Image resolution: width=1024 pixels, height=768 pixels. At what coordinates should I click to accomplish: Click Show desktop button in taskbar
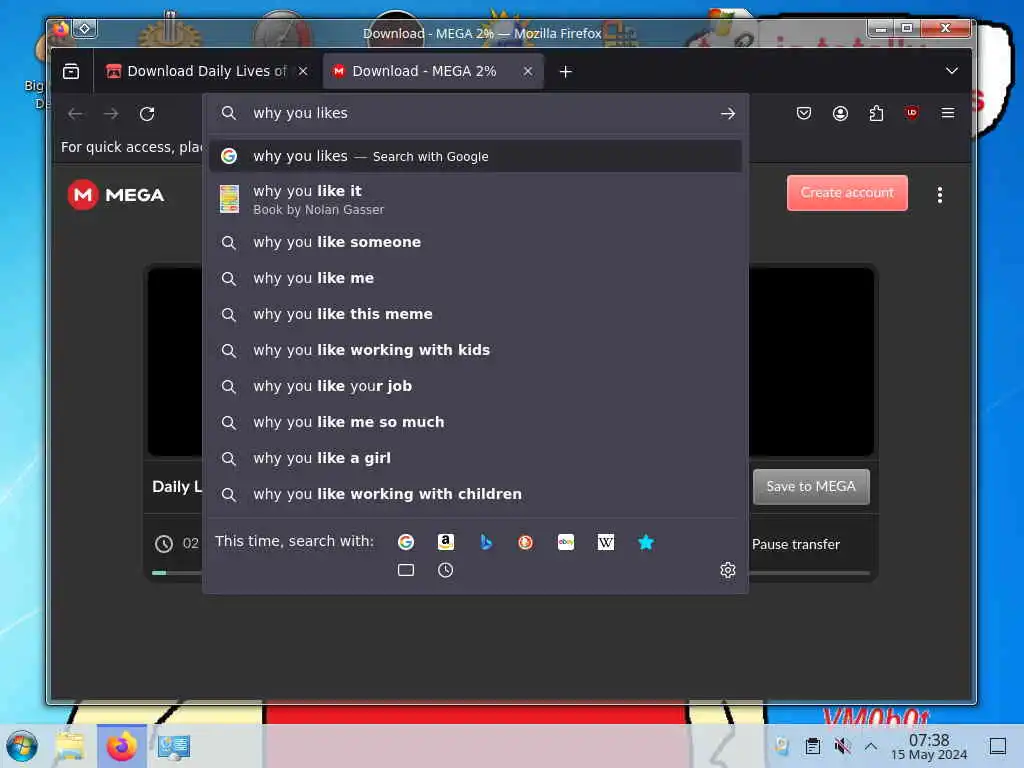click(997, 746)
